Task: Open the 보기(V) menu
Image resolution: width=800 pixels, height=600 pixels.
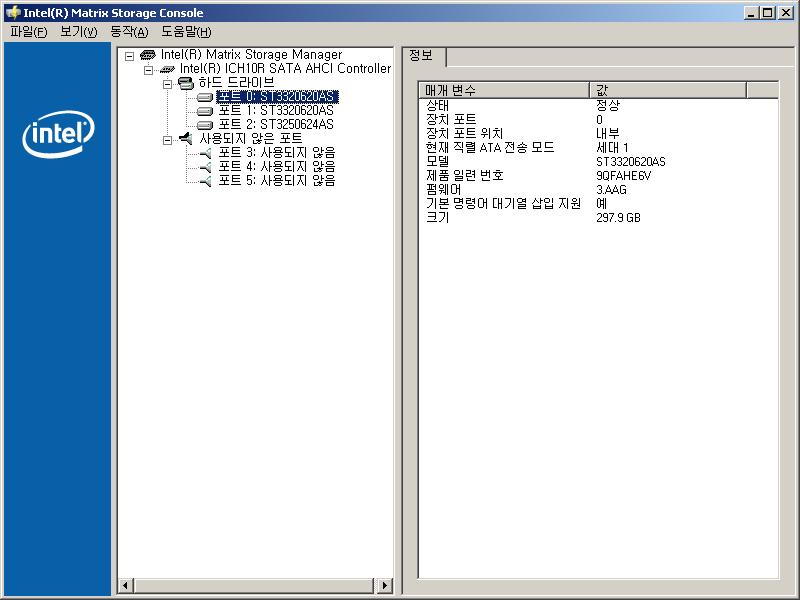Action: [79, 32]
